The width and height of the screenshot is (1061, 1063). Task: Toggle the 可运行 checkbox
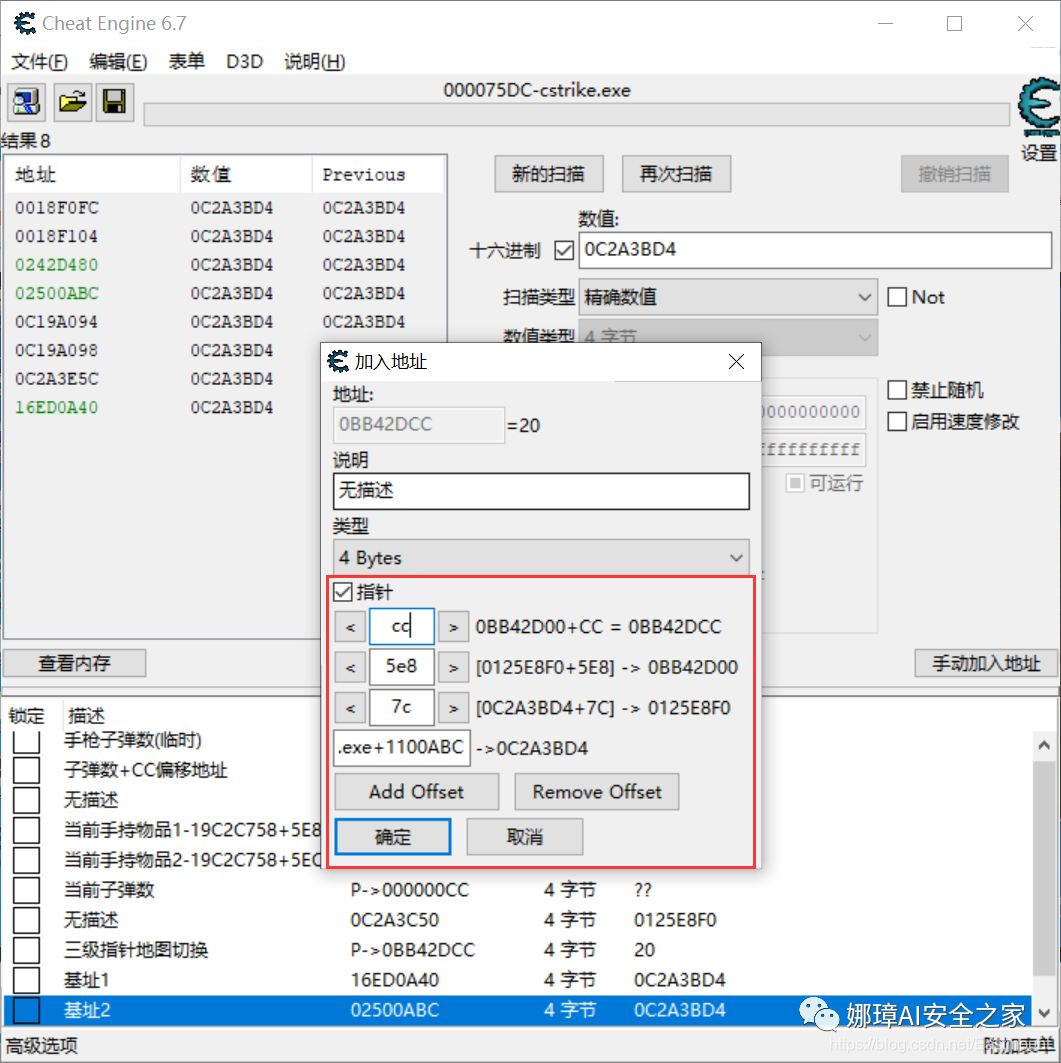click(795, 483)
